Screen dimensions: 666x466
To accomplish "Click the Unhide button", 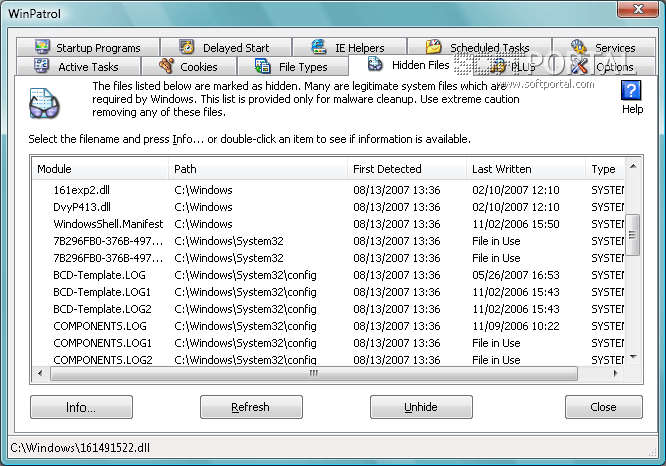I will tap(421, 407).
